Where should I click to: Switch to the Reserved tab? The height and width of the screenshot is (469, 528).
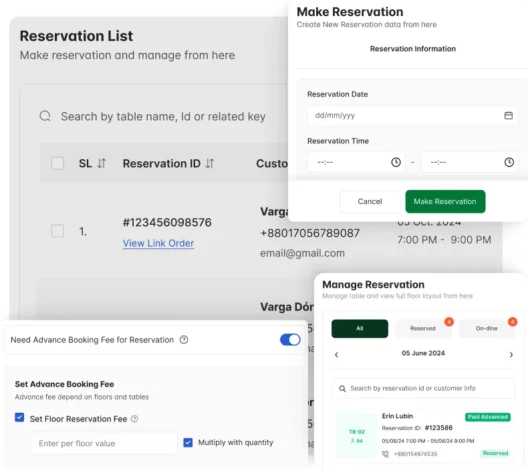[x=423, y=328]
